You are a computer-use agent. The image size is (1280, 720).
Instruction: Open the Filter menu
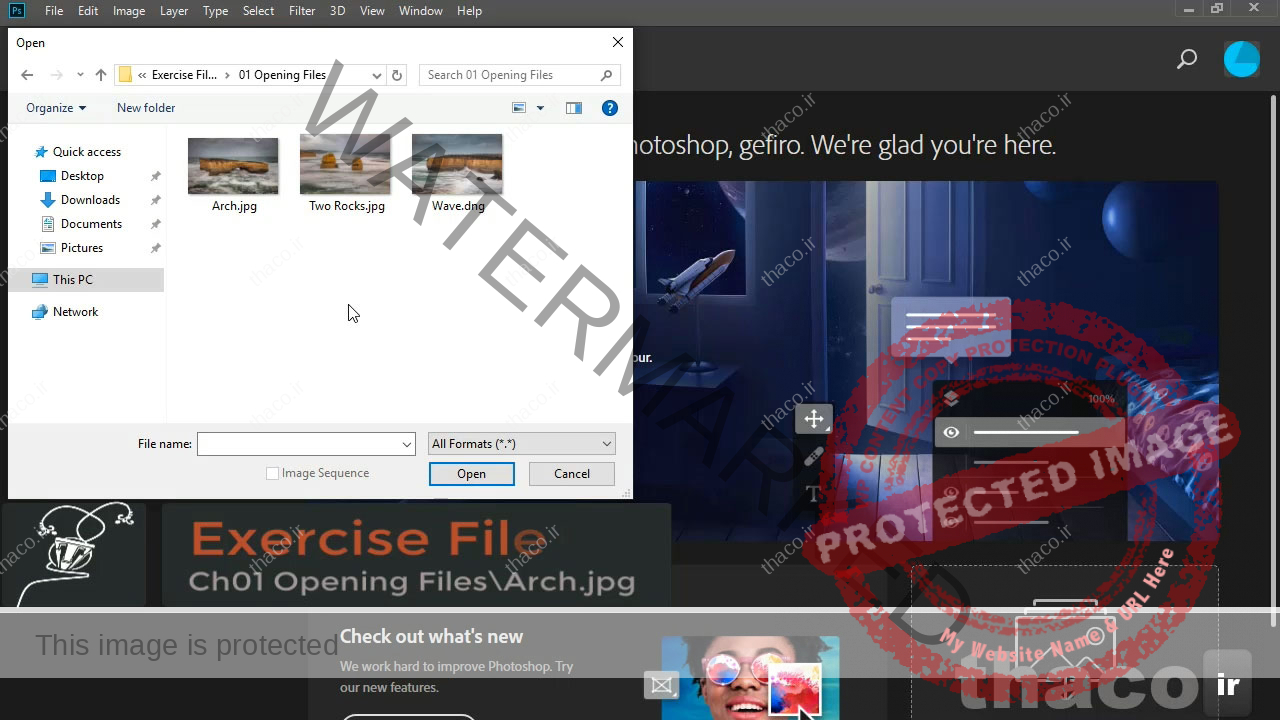302,11
